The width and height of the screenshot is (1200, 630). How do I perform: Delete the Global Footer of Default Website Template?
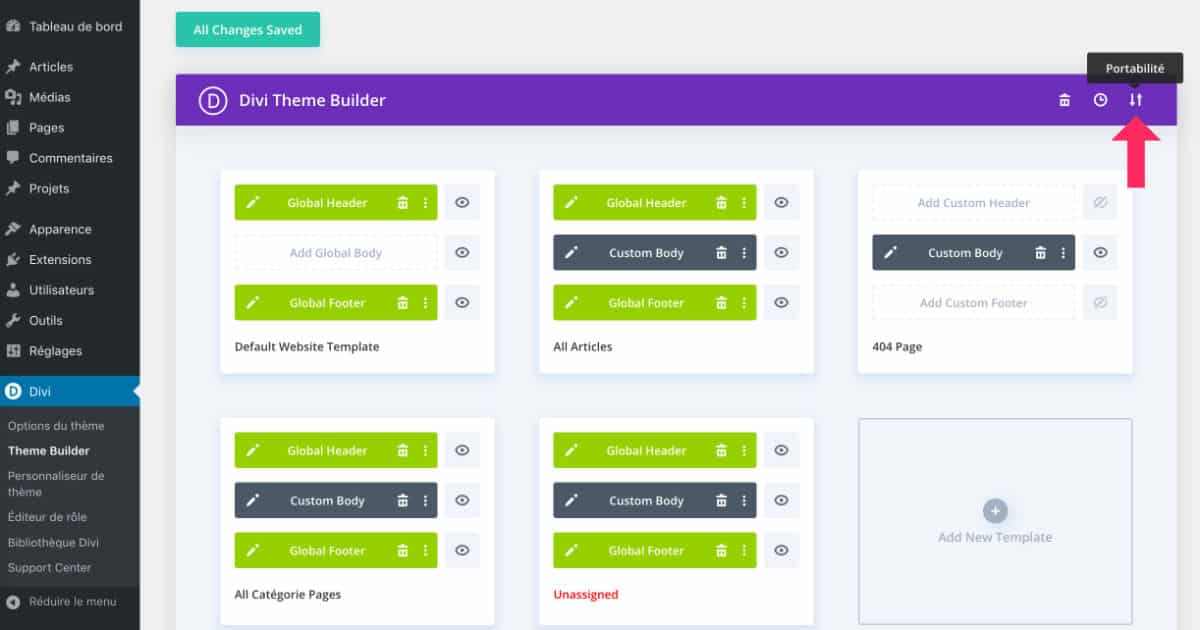point(402,303)
